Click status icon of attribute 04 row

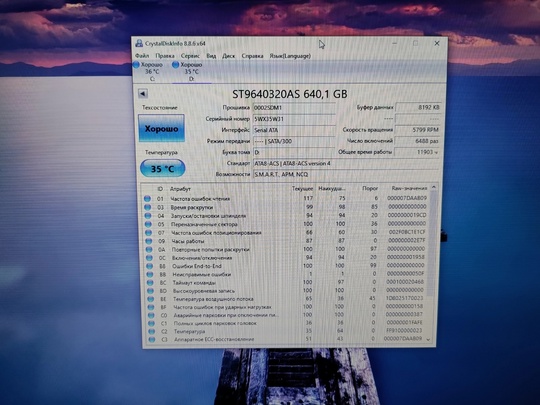(148, 216)
